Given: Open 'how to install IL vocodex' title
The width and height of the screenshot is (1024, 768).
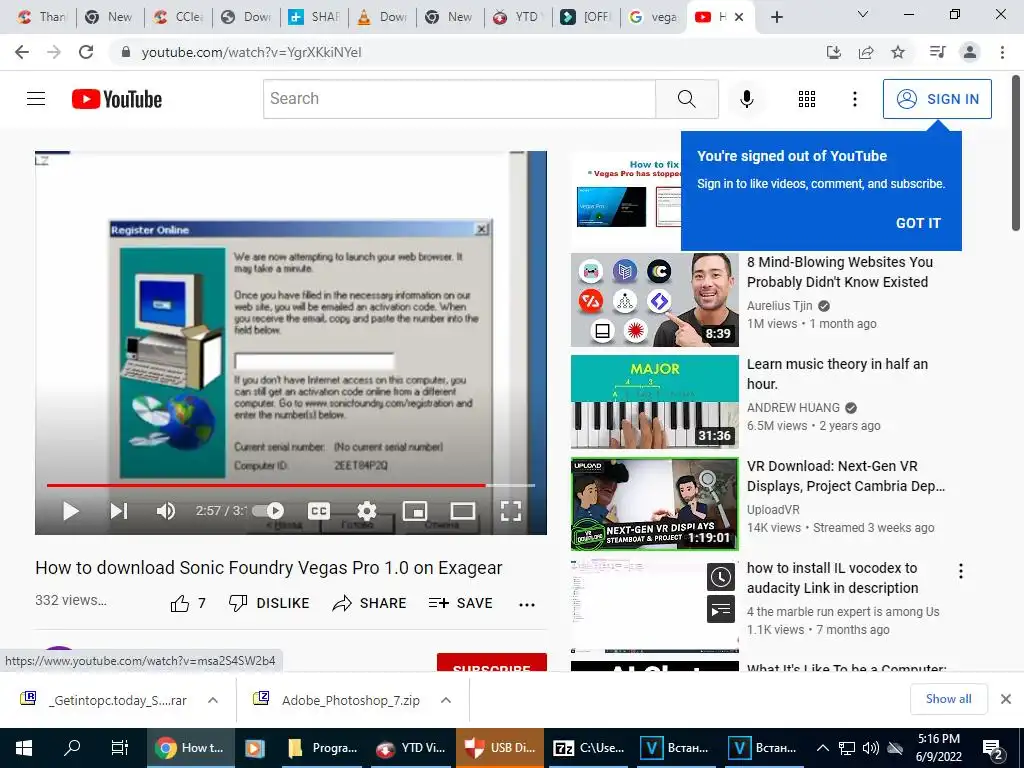Looking at the screenshot, I should [x=833, y=578].
